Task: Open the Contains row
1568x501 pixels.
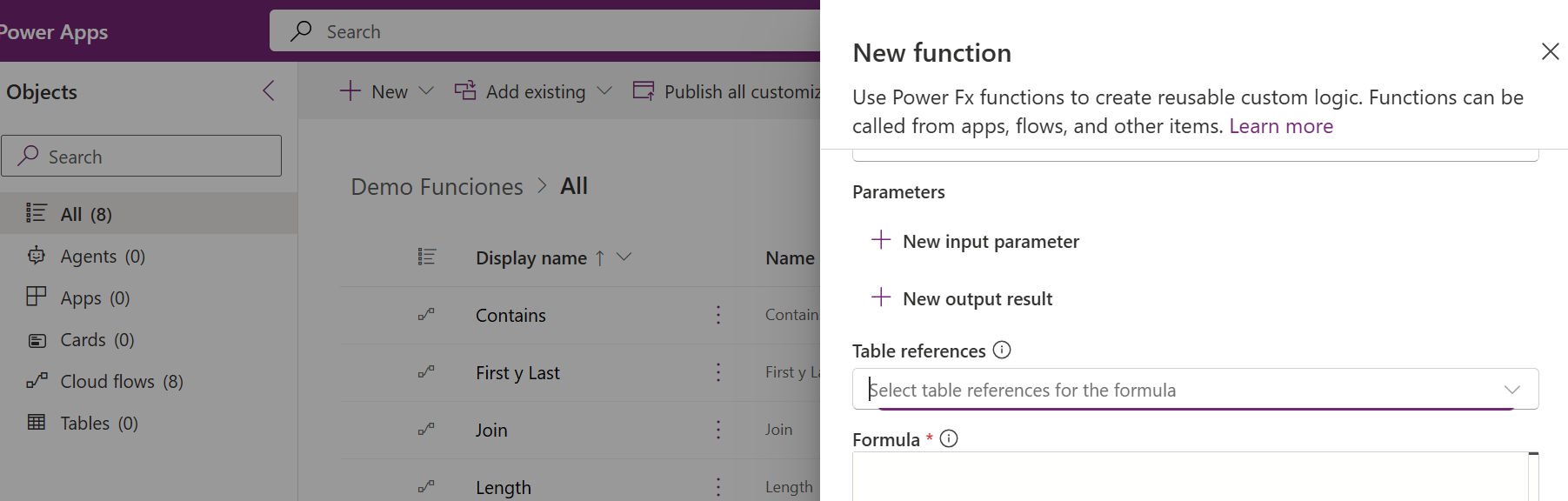Action: [510, 315]
